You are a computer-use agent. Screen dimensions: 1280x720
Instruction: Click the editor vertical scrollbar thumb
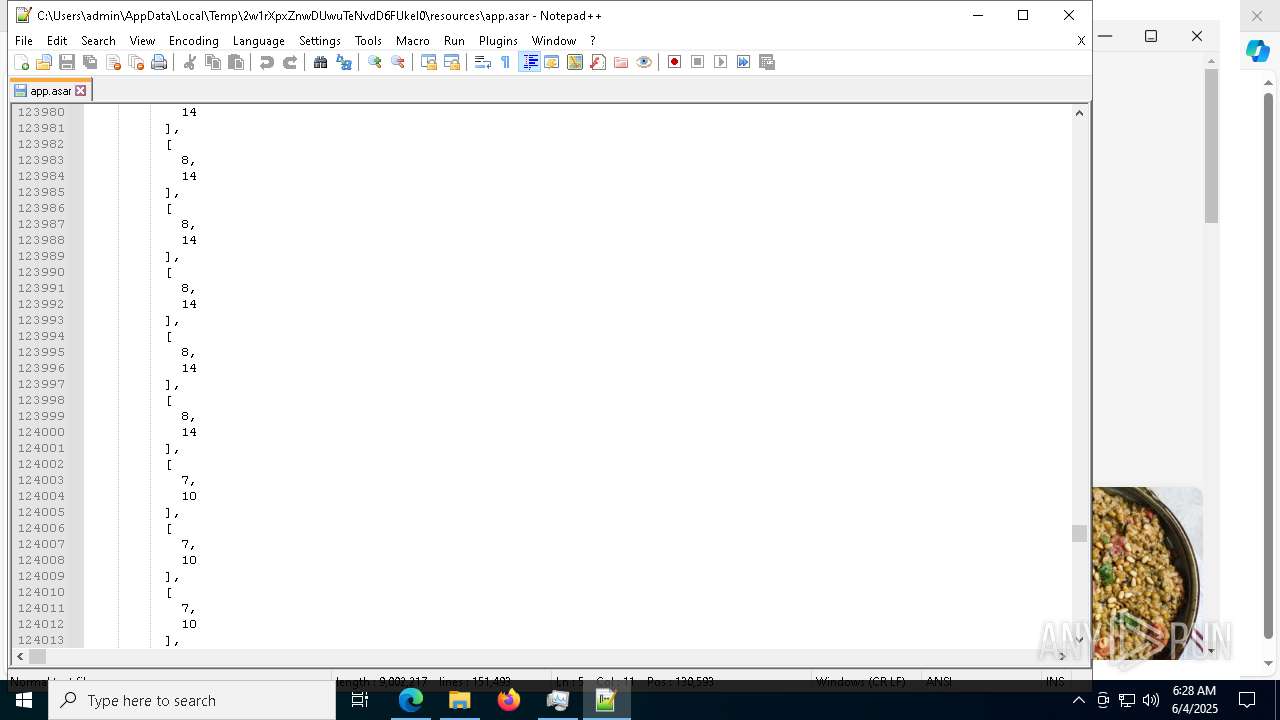coord(1079,534)
